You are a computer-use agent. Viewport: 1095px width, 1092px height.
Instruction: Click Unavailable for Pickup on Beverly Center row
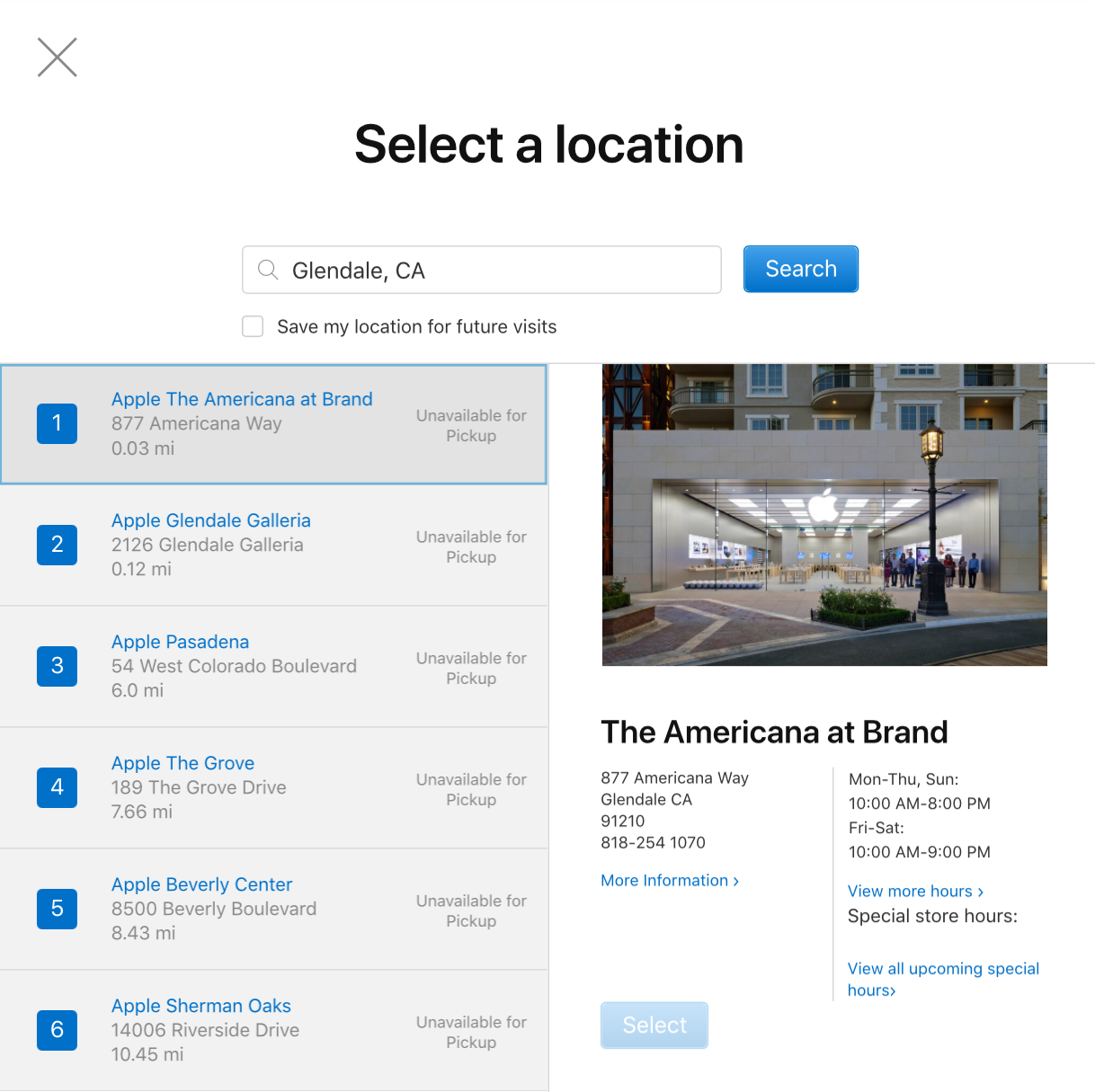click(x=471, y=910)
